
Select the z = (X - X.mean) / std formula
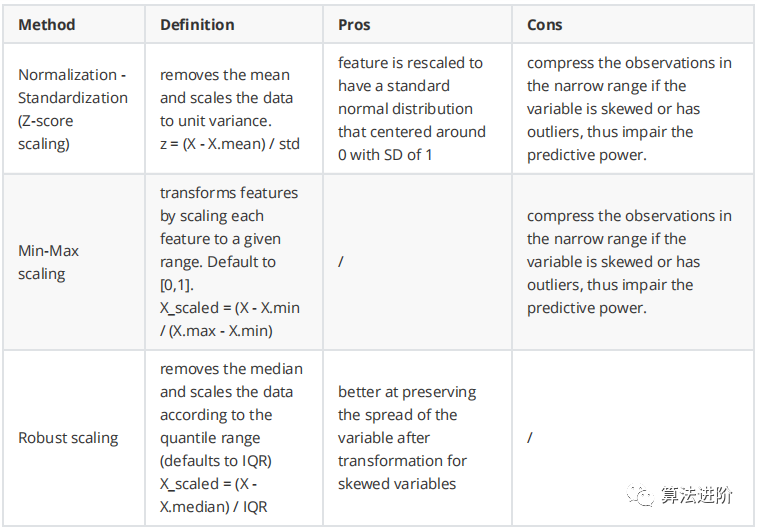[x=230, y=144]
